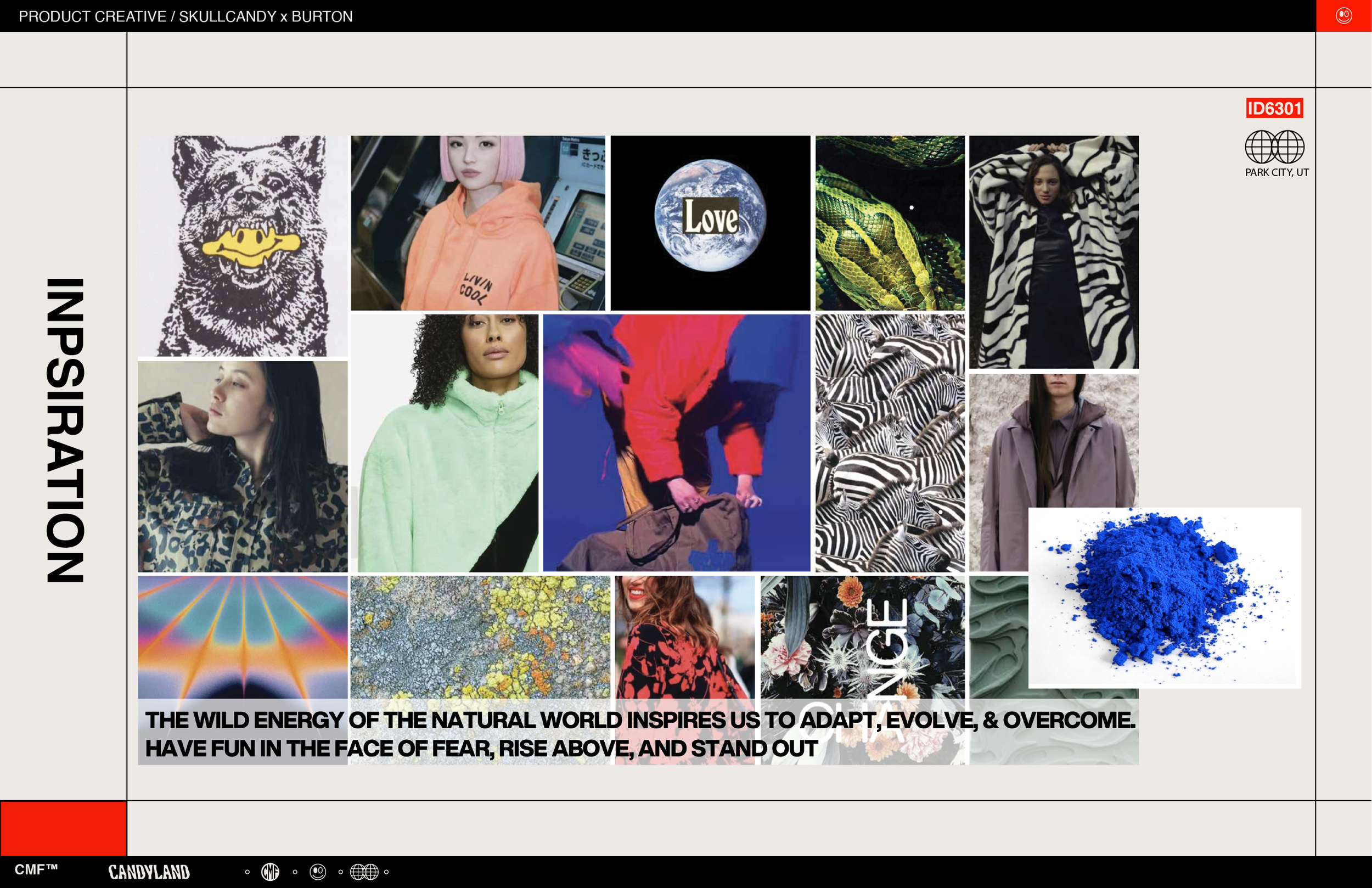Click the PRODUCT CREATIVE / SKULLCANDY x BURTON header text
The width and height of the screenshot is (1372, 888).
[185, 16]
